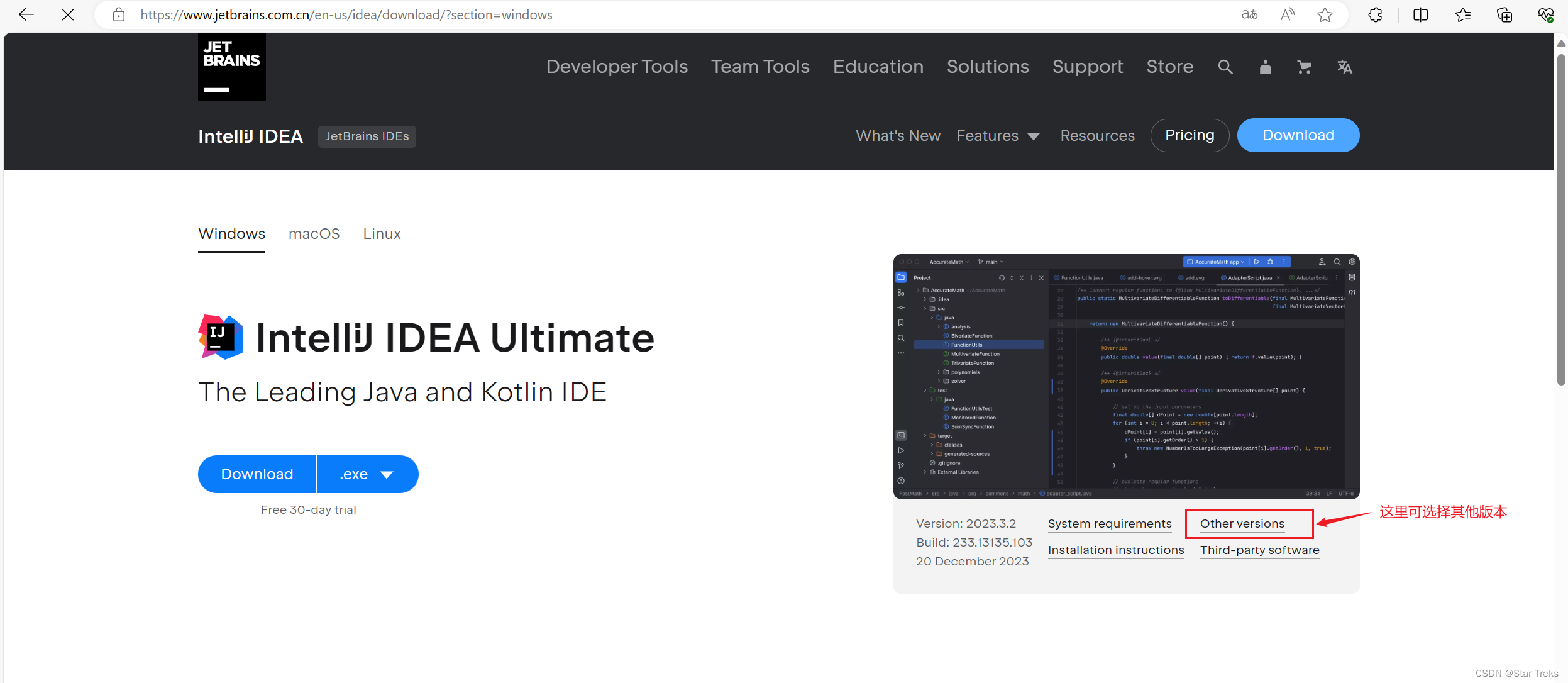Image resolution: width=1568 pixels, height=683 pixels.
Task: Open the site language selector icon
Action: click(1344, 67)
